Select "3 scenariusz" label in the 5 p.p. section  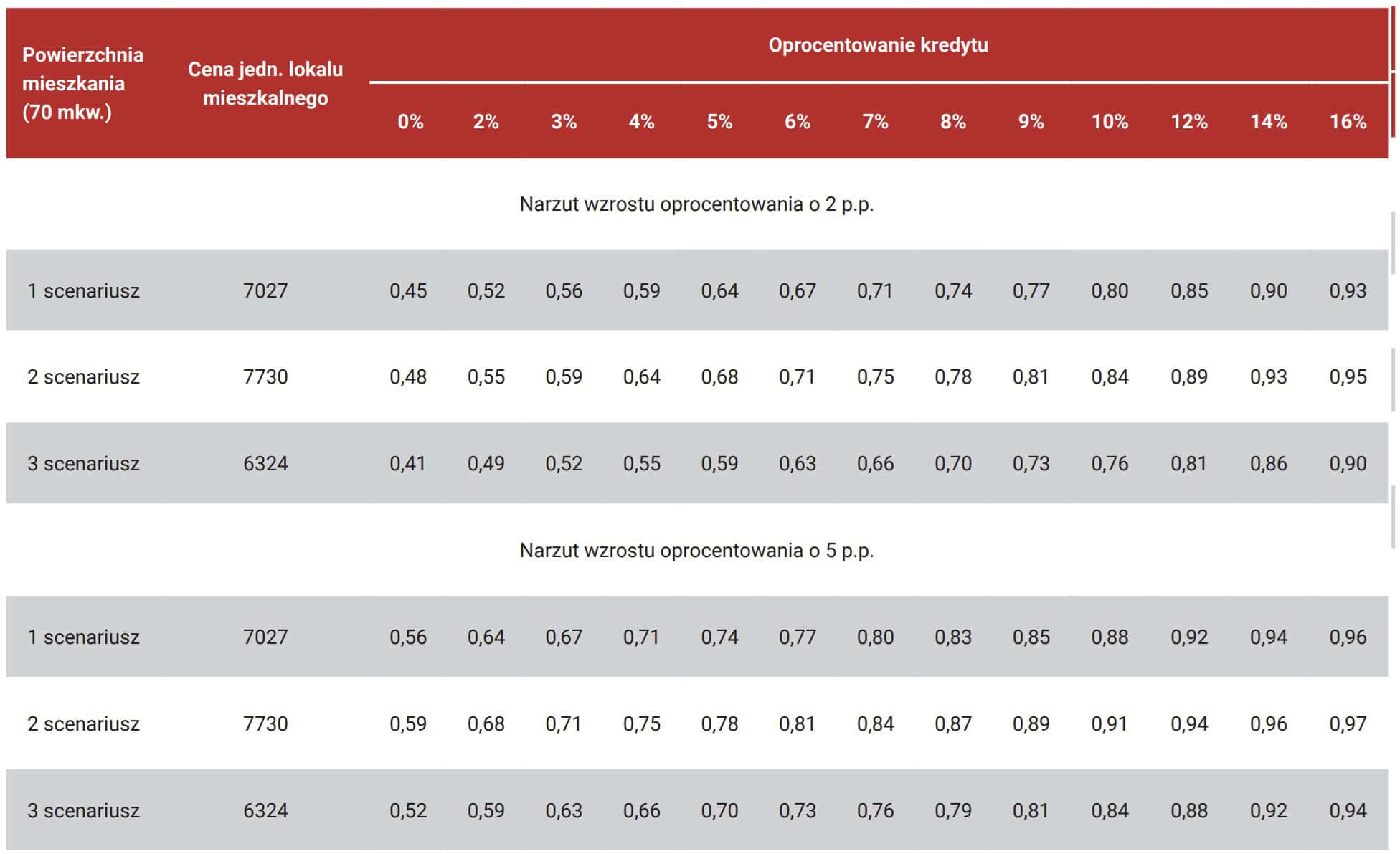[x=83, y=811]
